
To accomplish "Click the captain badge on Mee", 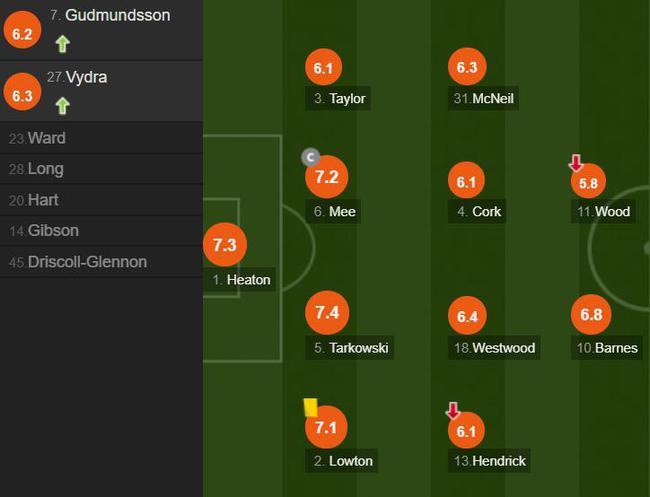I will pyautogui.click(x=310, y=158).
